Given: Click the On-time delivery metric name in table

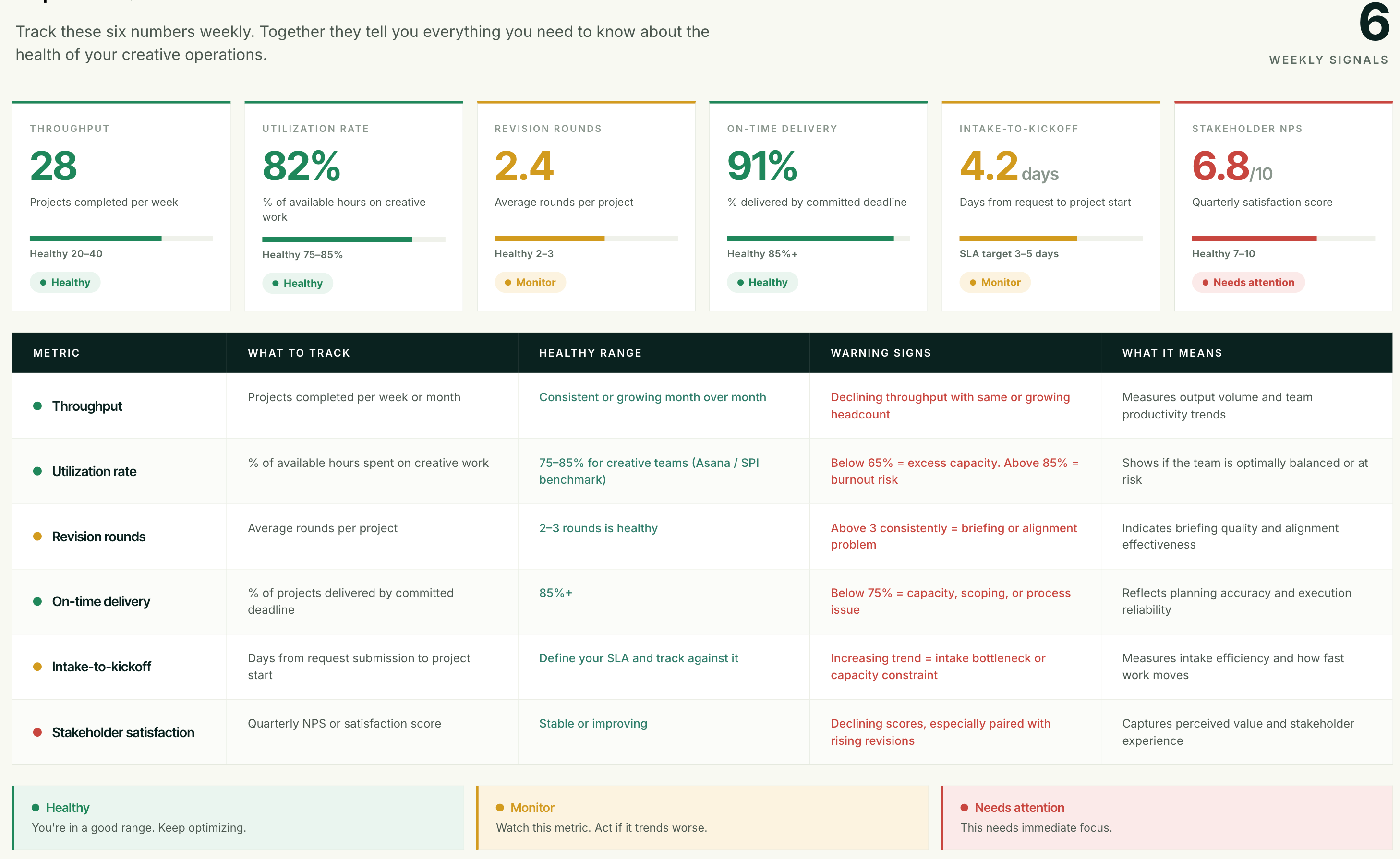Looking at the screenshot, I should pos(101,602).
